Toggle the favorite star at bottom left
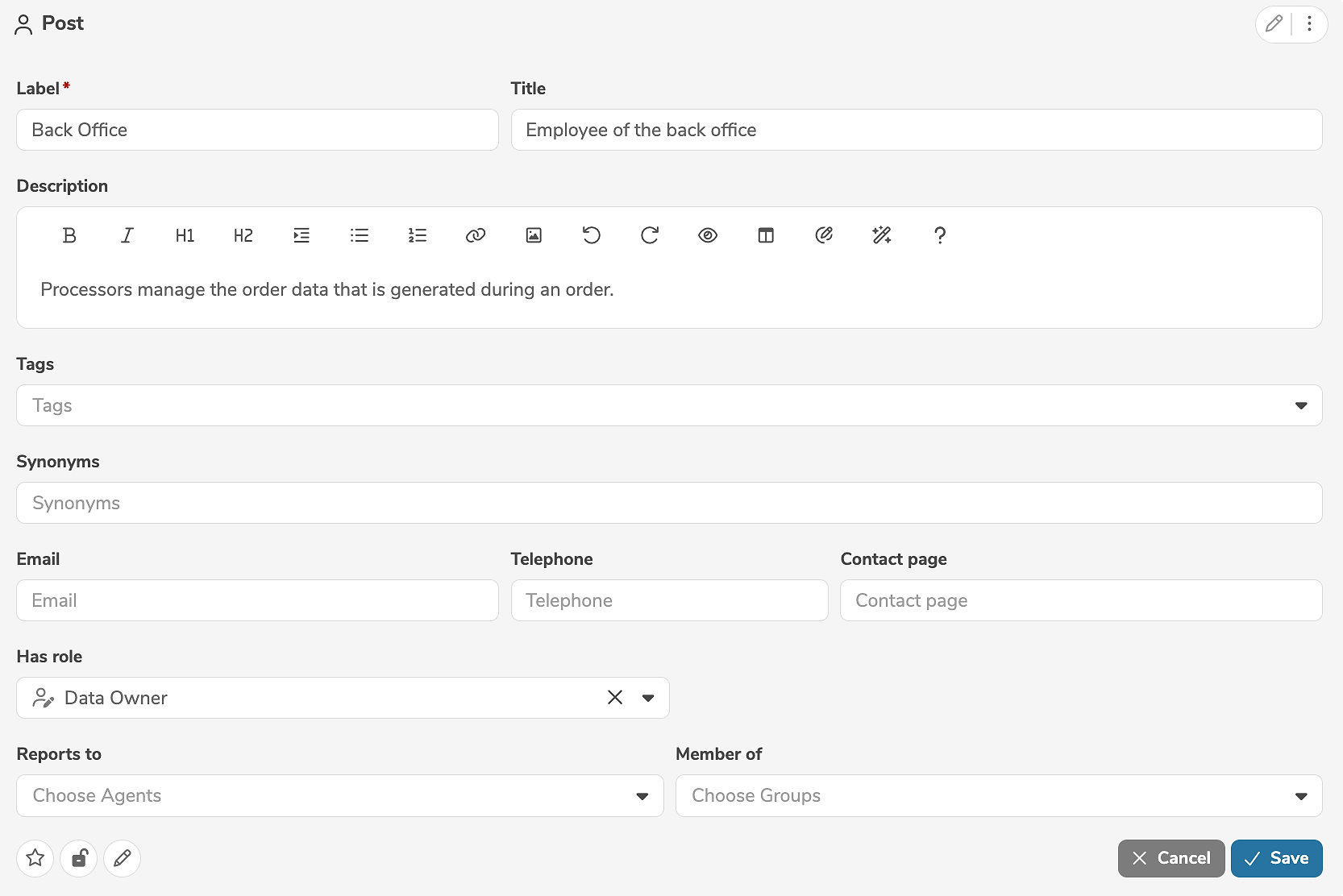The image size is (1343, 896). tap(35, 858)
